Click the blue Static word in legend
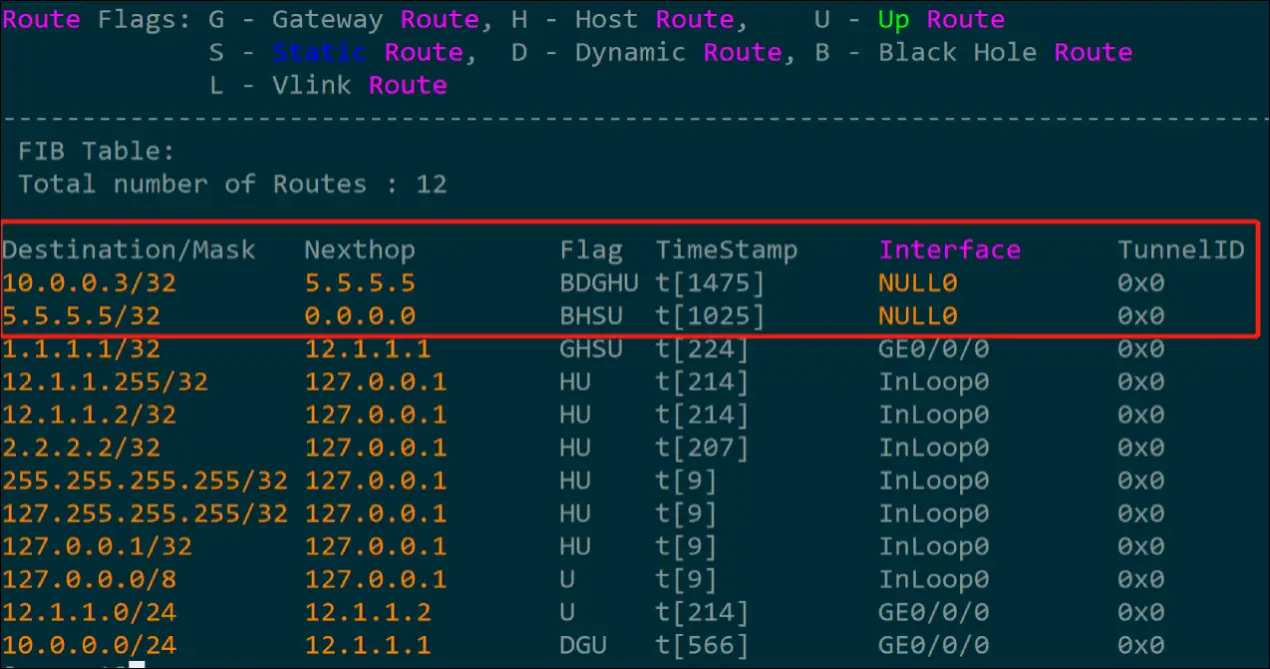Screen dimensions: 1270x669 point(319,52)
